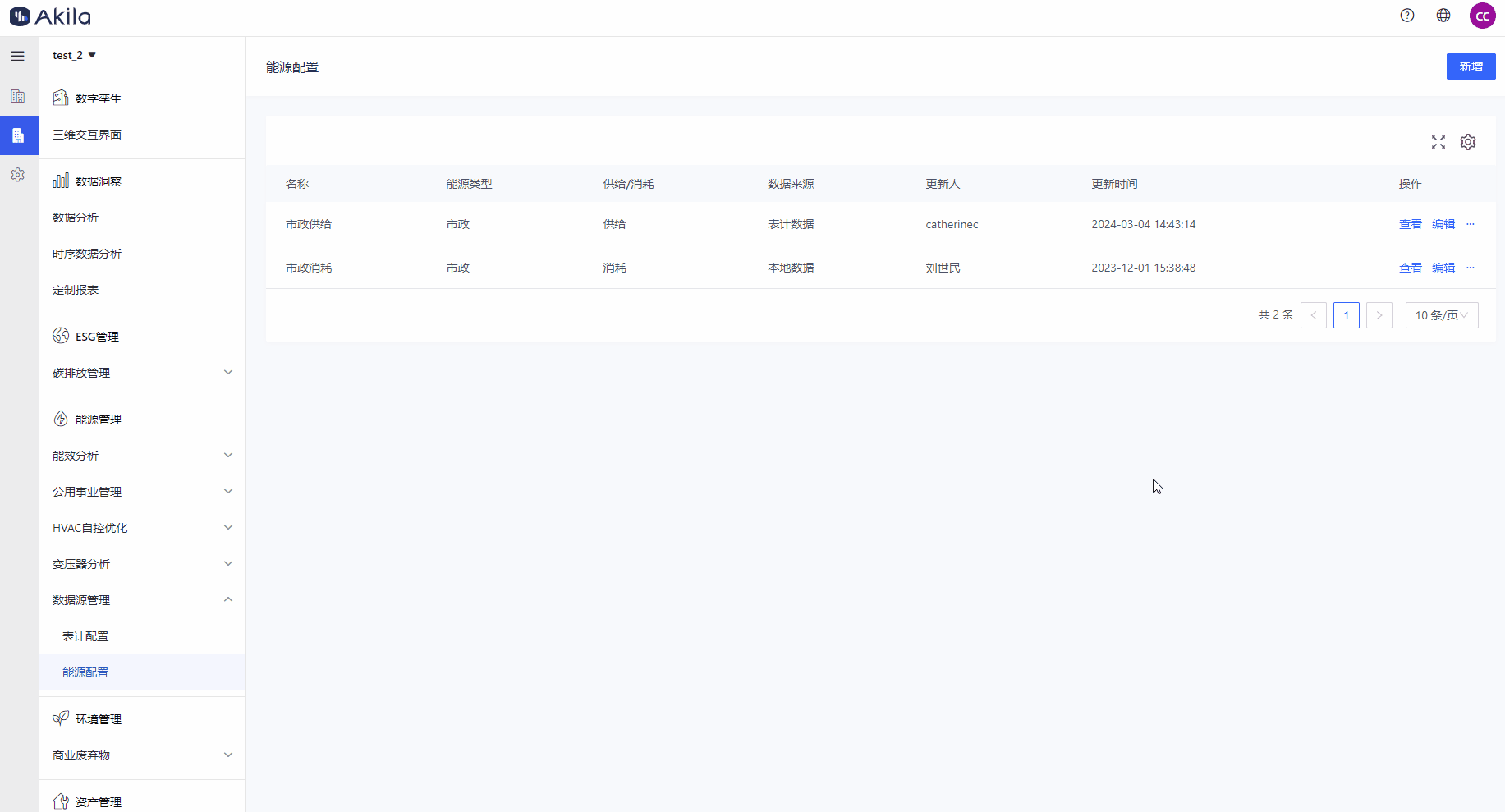
Task: Open table column settings gear
Action: point(1468,142)
